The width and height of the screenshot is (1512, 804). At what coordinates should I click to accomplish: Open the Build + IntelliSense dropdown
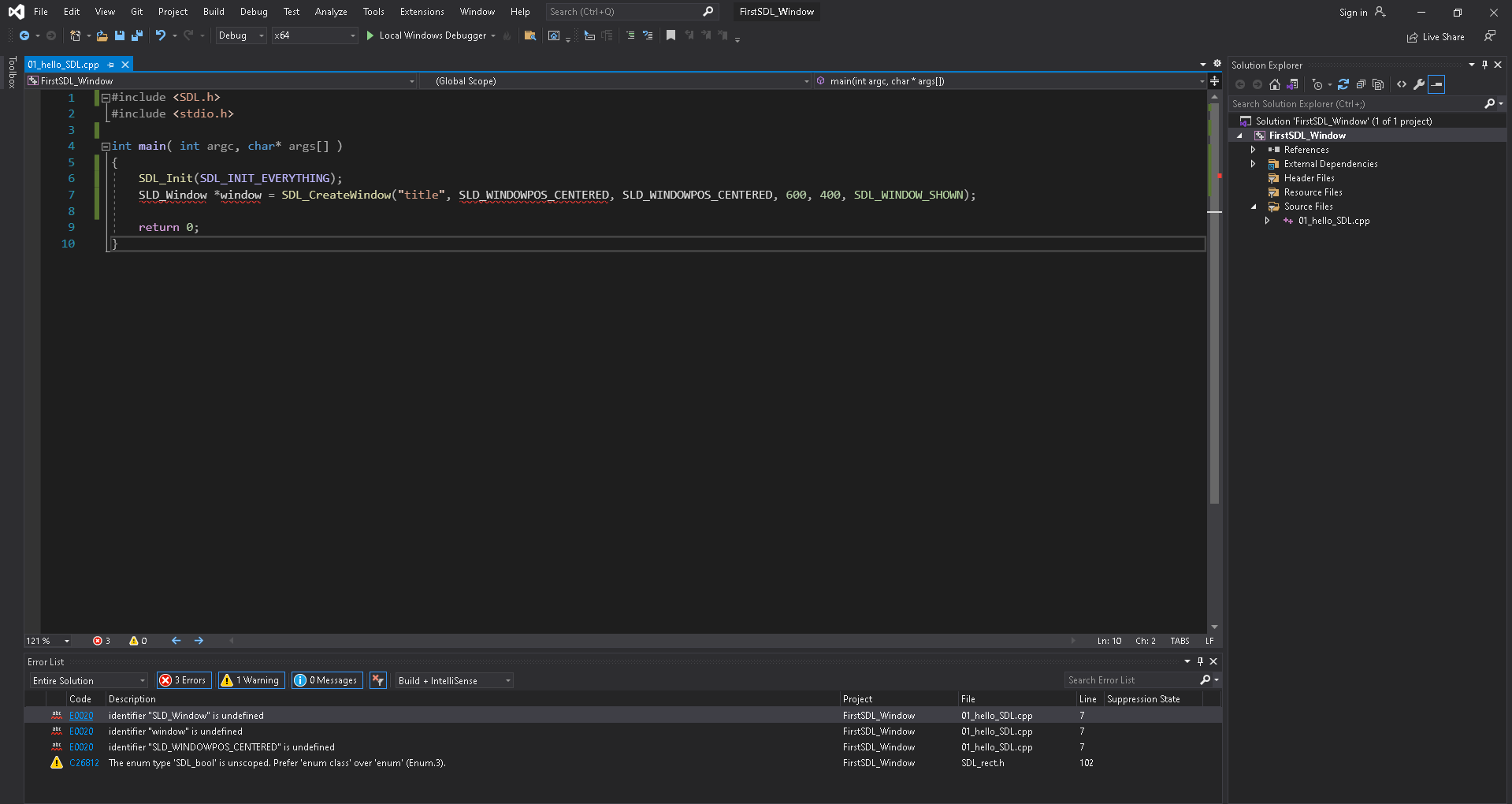tap(454, 680)
